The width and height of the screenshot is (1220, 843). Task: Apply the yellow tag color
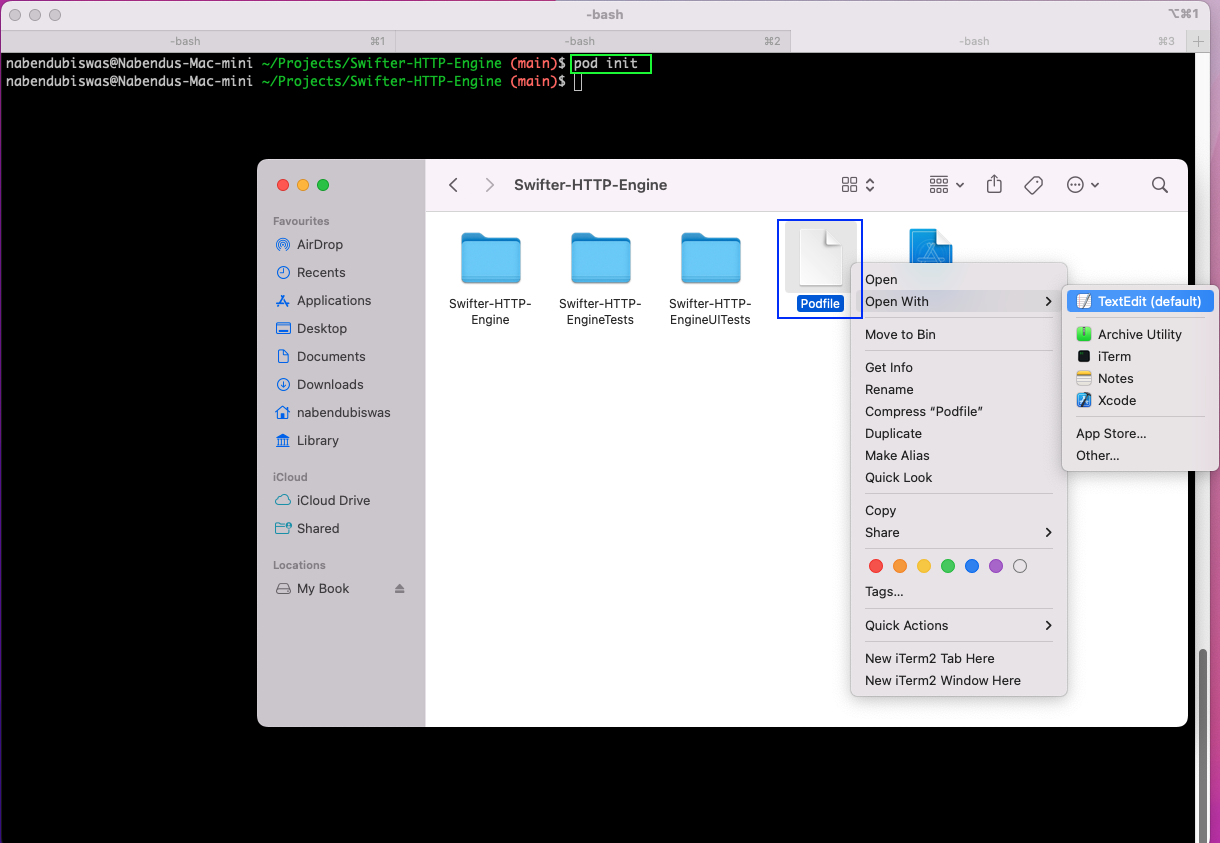point(924,566)
